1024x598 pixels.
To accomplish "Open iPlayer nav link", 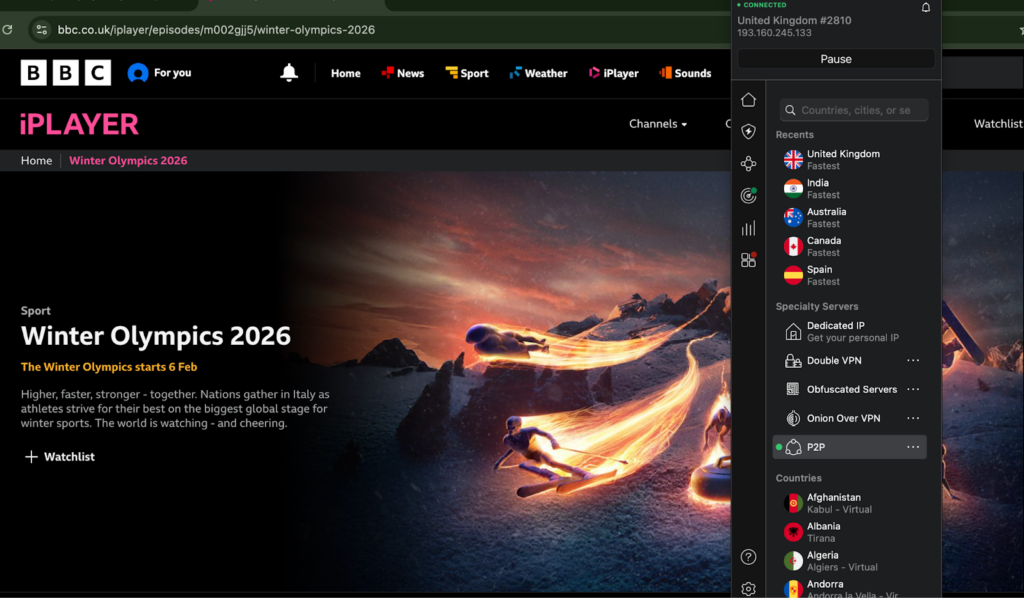I will [x=613, y=73].
